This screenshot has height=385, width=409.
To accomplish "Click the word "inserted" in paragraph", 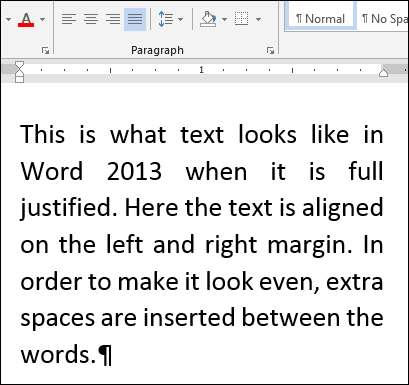I will click(189, 317).
